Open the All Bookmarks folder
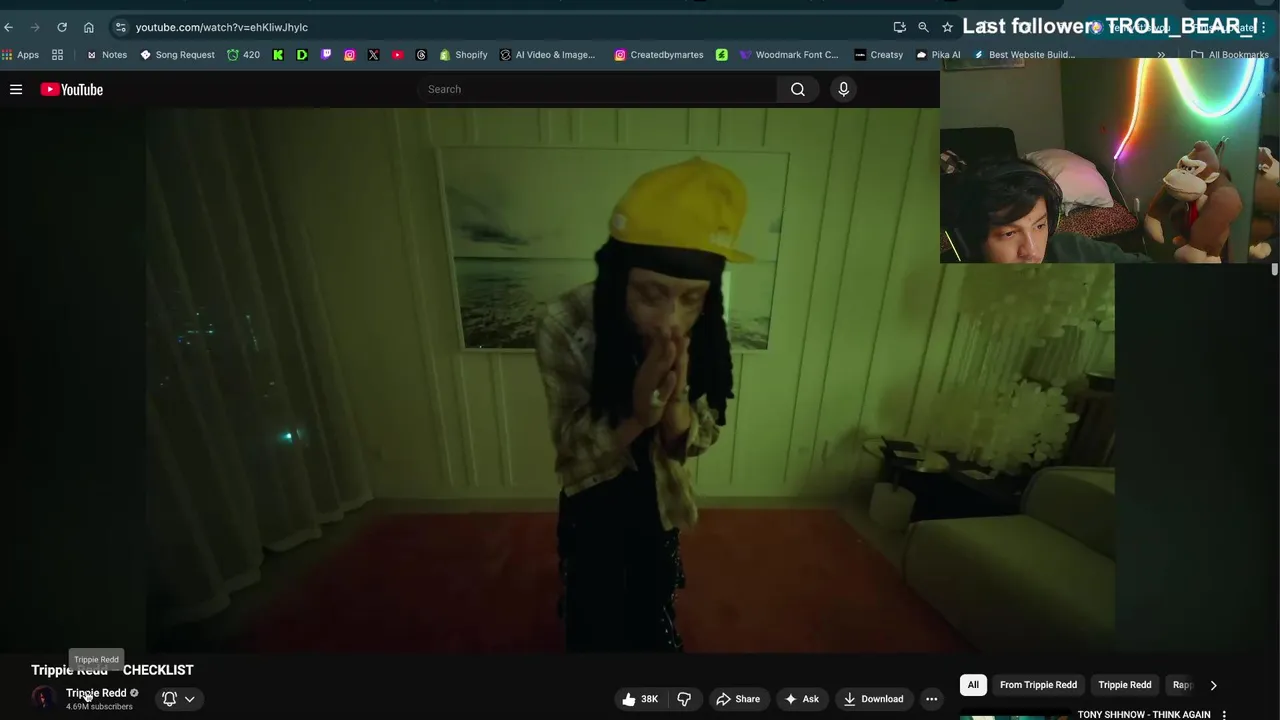The image size is (1280, 720). point(1230,55)
